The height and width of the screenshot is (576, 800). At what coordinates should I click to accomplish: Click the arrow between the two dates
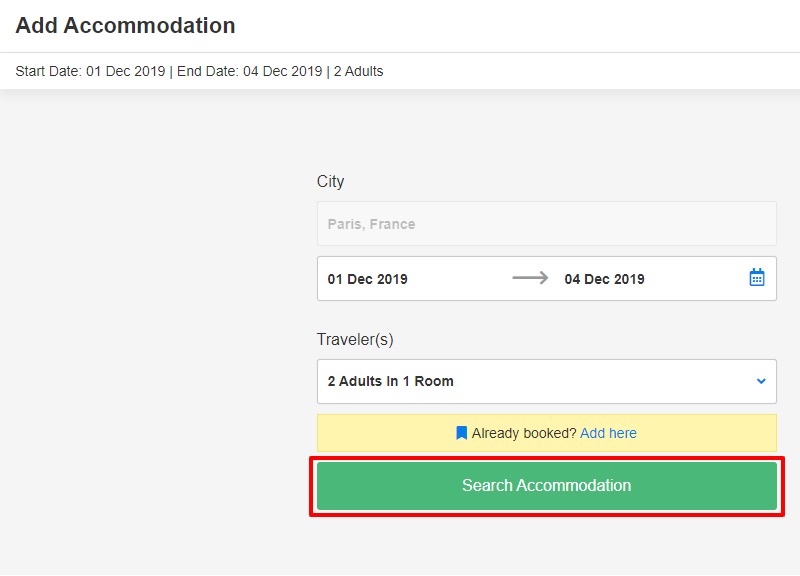(x=530, y=279)
